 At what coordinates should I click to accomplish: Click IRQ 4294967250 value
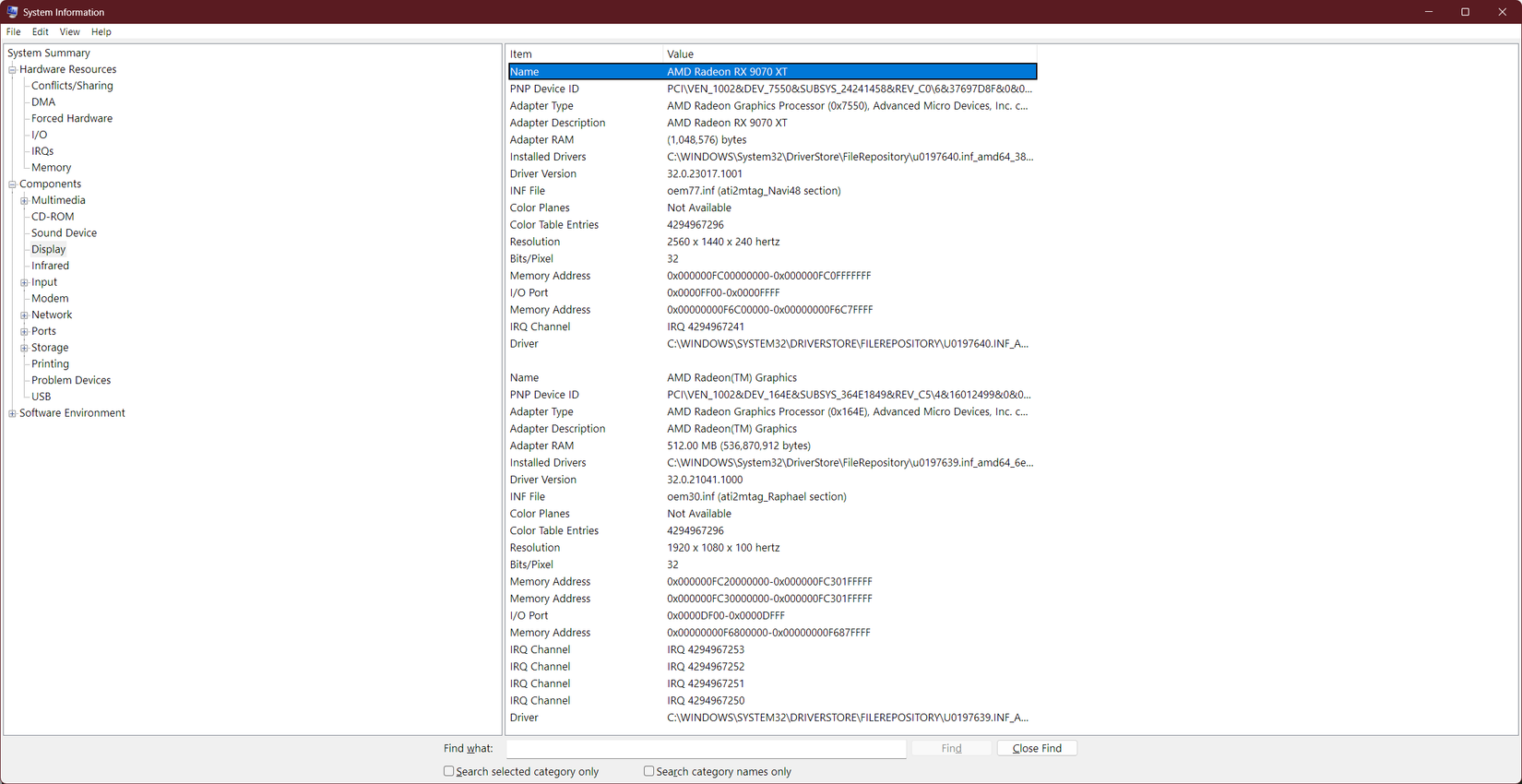[706, 701]
